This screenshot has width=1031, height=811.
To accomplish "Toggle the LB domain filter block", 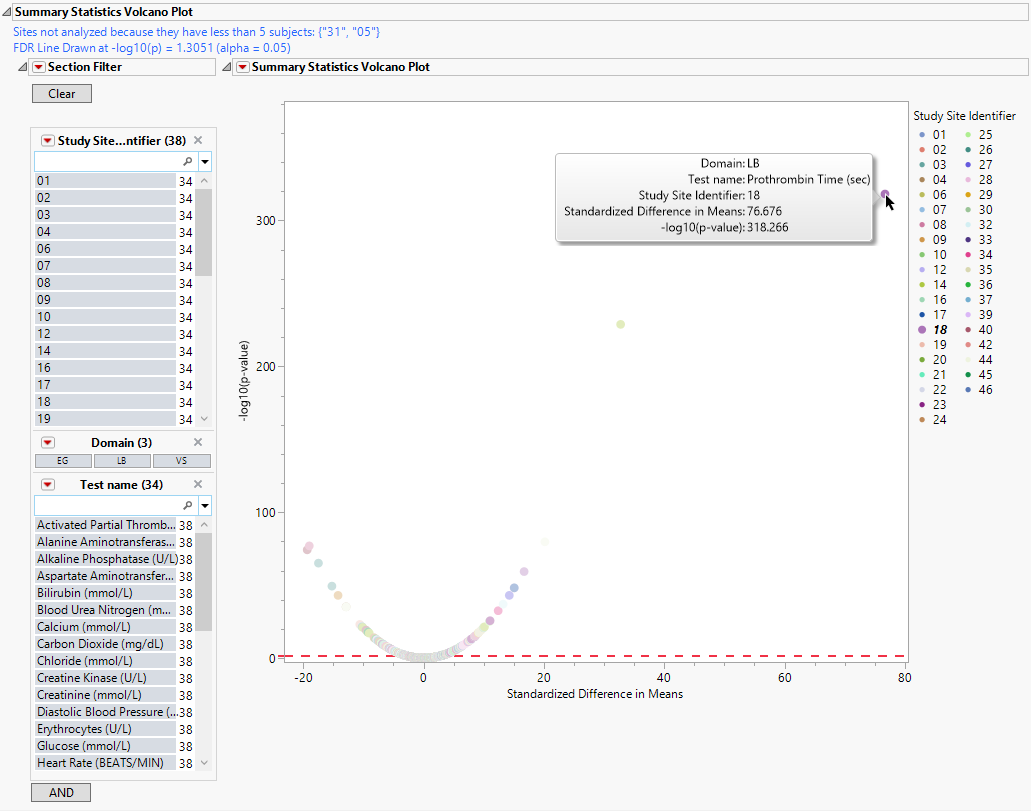I will point(122,461).
